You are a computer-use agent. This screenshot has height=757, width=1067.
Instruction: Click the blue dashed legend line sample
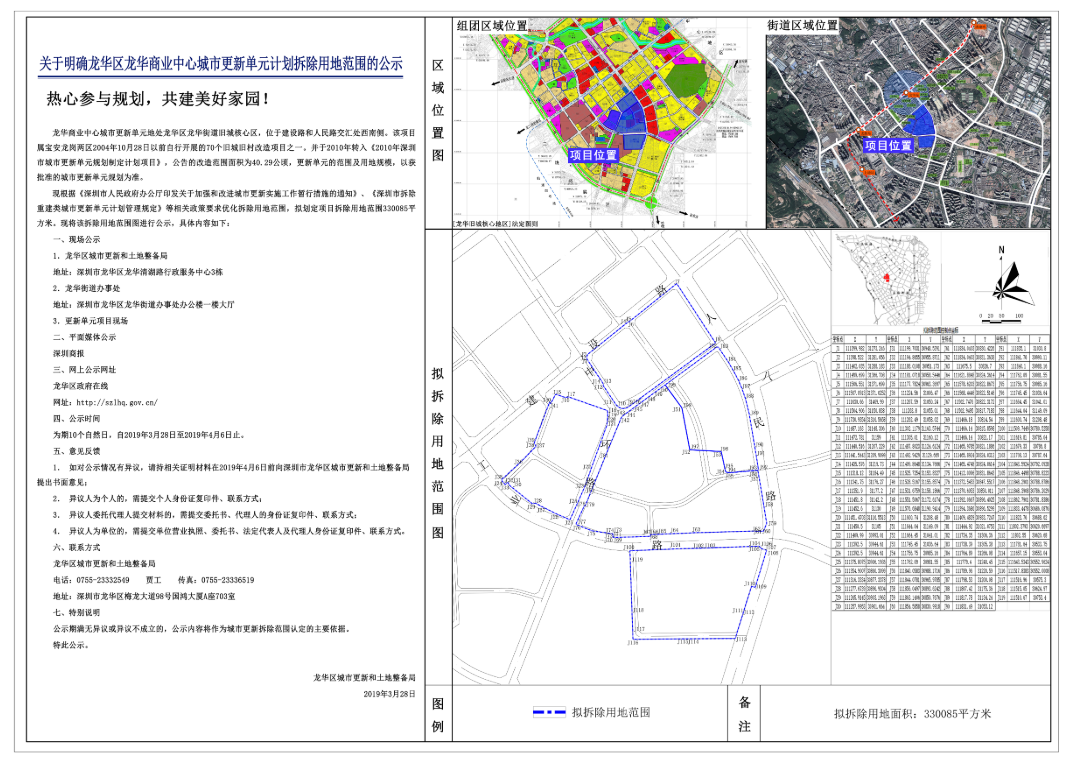549,713
